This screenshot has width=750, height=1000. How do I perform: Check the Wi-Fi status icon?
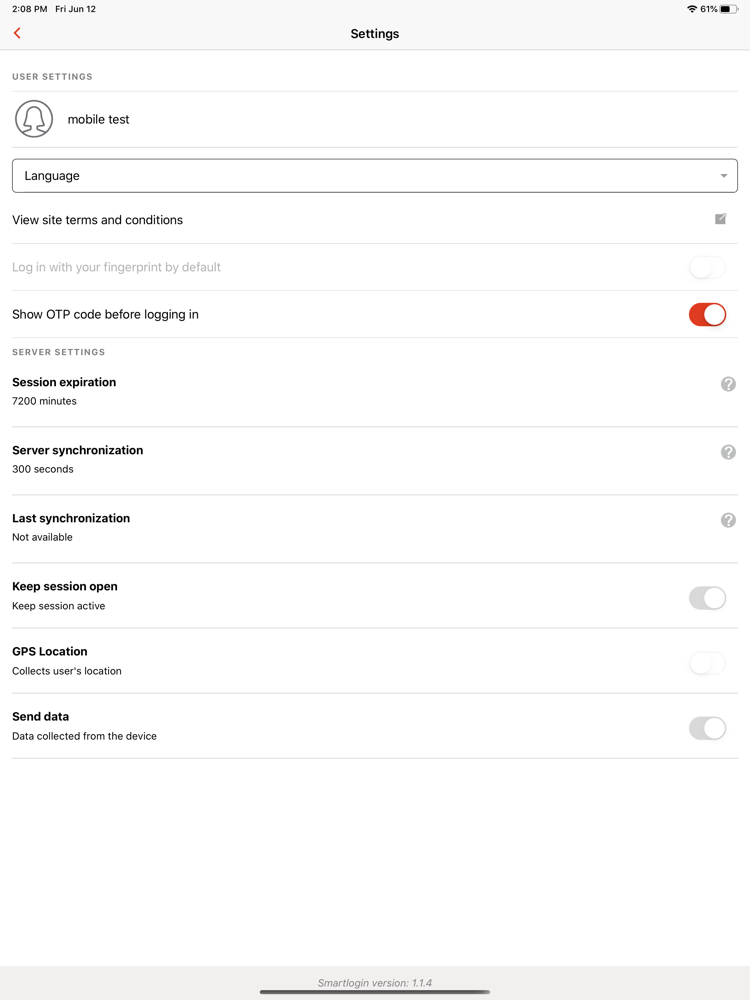click(691, 9)
